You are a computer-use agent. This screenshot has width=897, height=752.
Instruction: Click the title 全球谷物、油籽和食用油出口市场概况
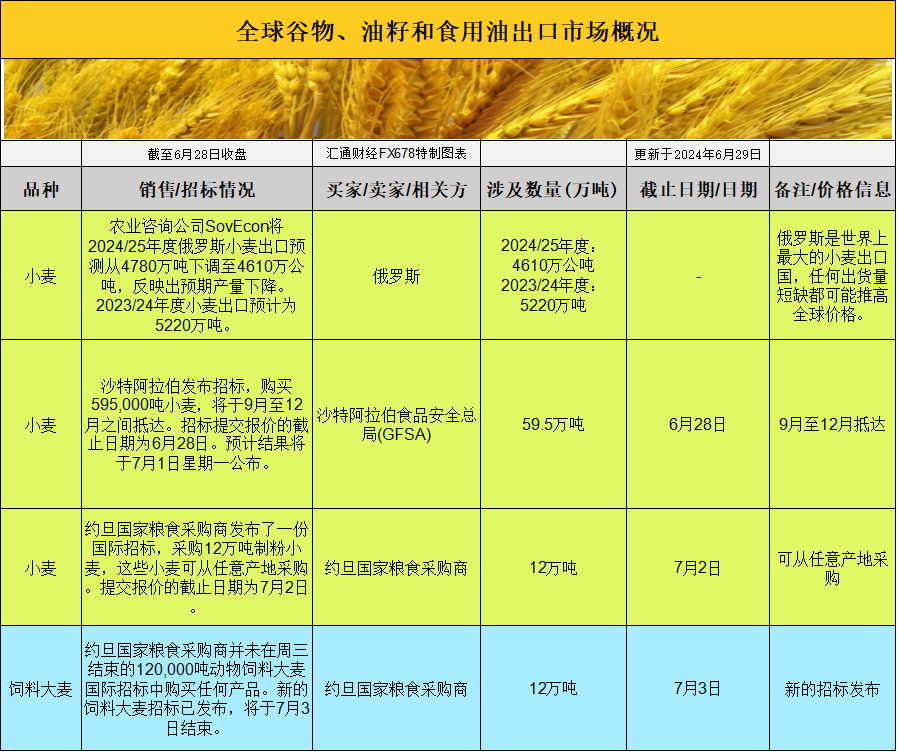click(447, 31)
